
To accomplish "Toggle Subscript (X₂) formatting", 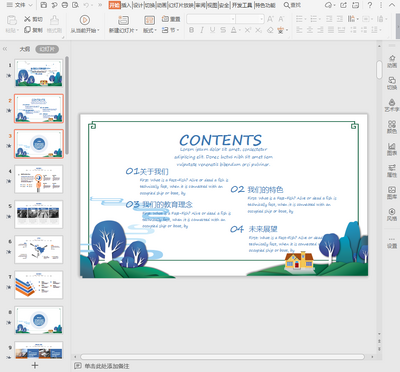I will [x=259, y=30].
